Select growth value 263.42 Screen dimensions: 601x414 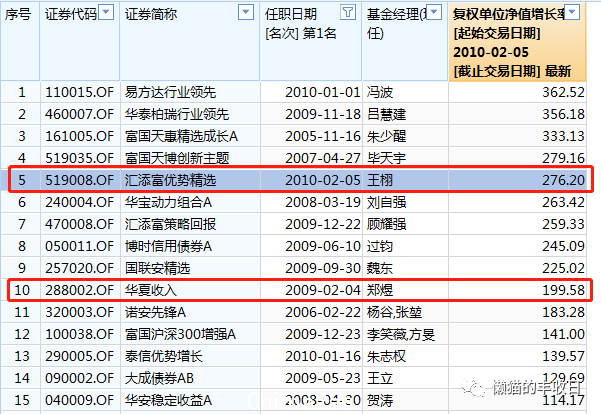click(563, 202)
